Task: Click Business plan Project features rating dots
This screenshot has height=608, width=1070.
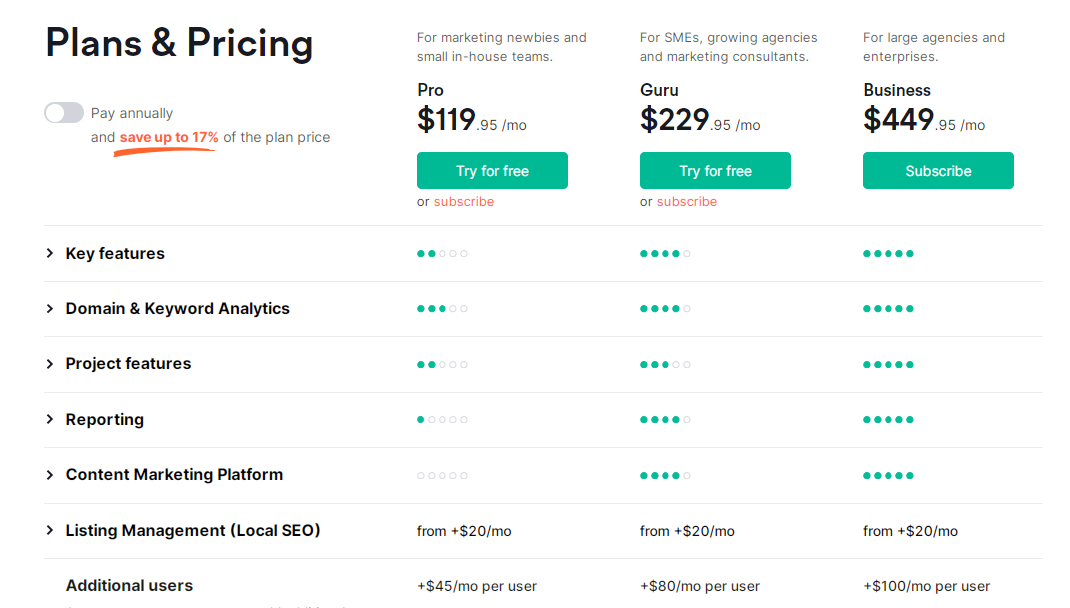Action: pyautogui.click(x=888, y=365)
